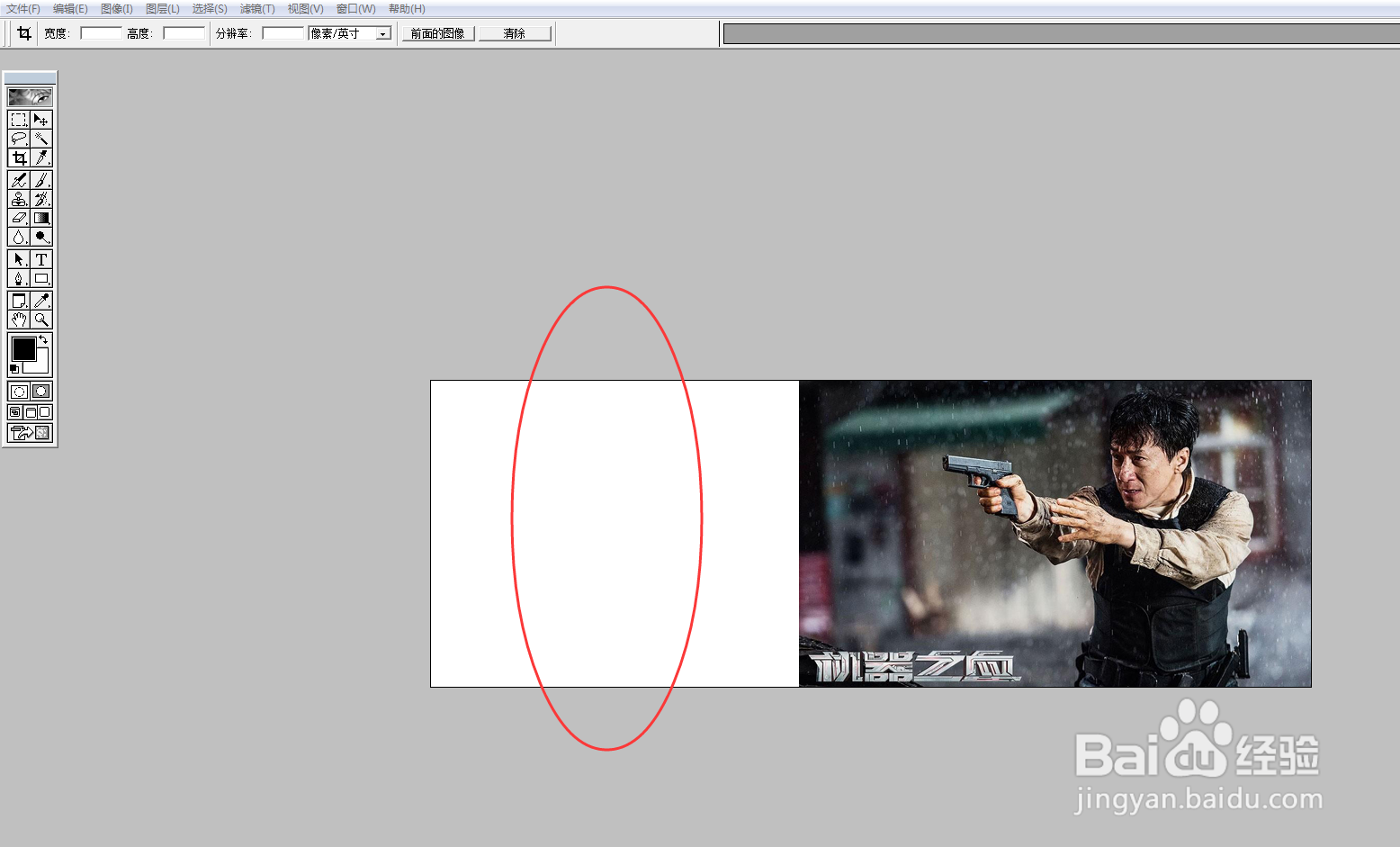
Task: Swap foreground and background colors
Action: pyautogui.click(x=43, y=339)
